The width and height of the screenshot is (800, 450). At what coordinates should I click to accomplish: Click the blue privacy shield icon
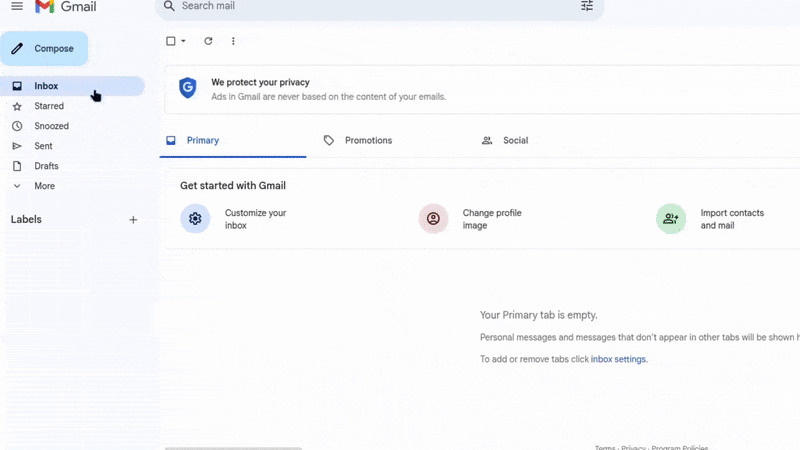(188, 88)
